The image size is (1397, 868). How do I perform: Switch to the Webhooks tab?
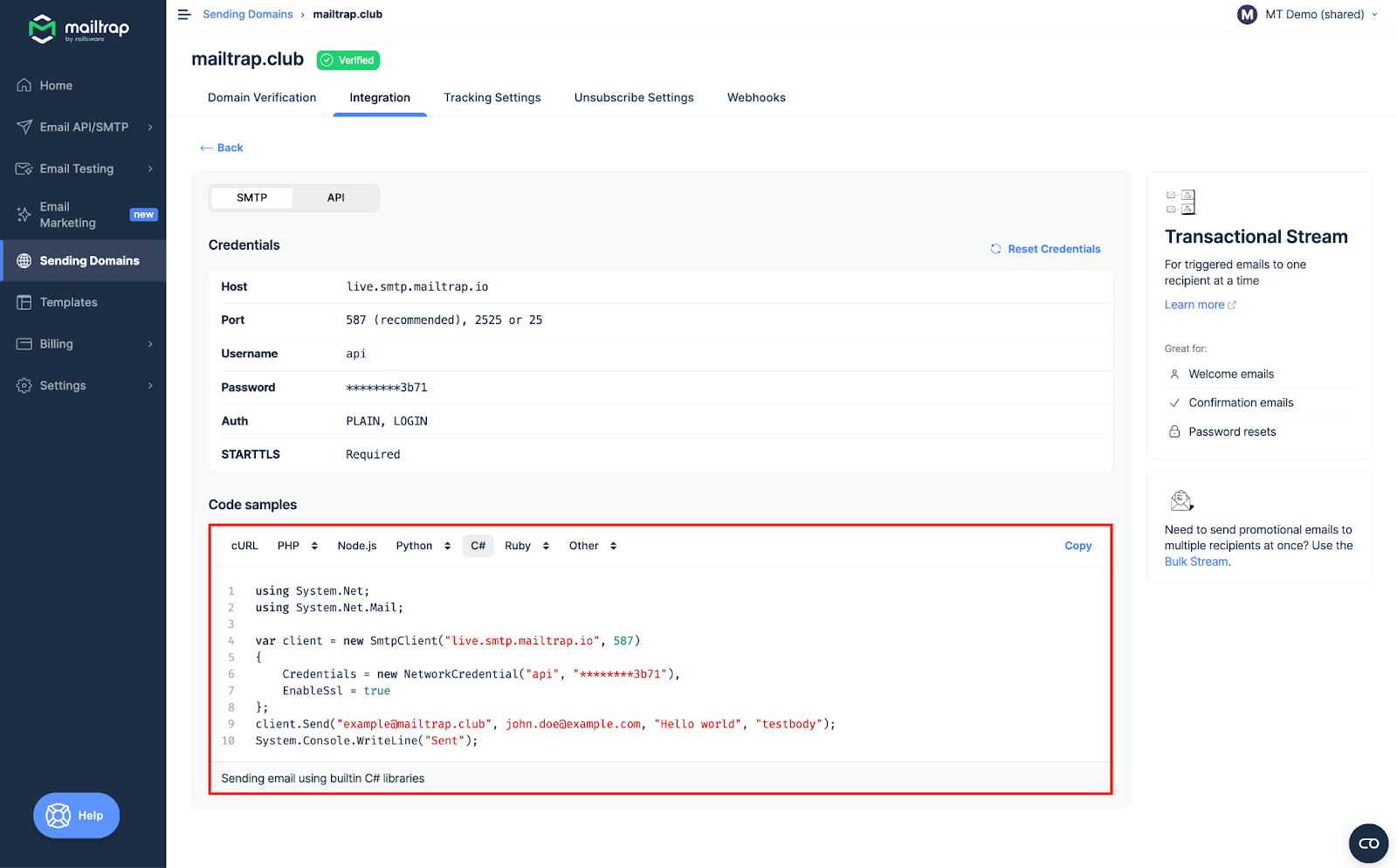756,98
